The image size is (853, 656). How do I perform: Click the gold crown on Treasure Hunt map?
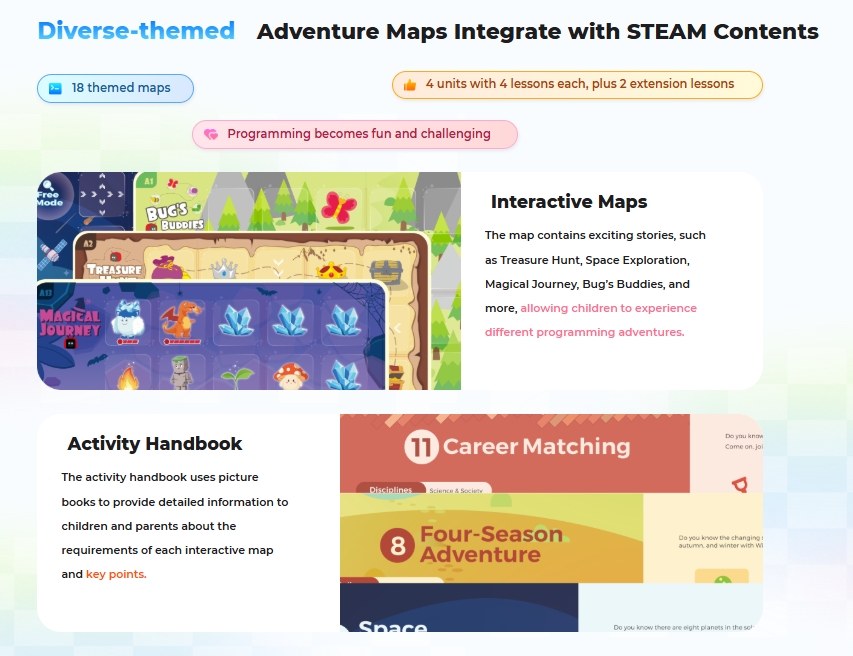(x=332, y=269)
